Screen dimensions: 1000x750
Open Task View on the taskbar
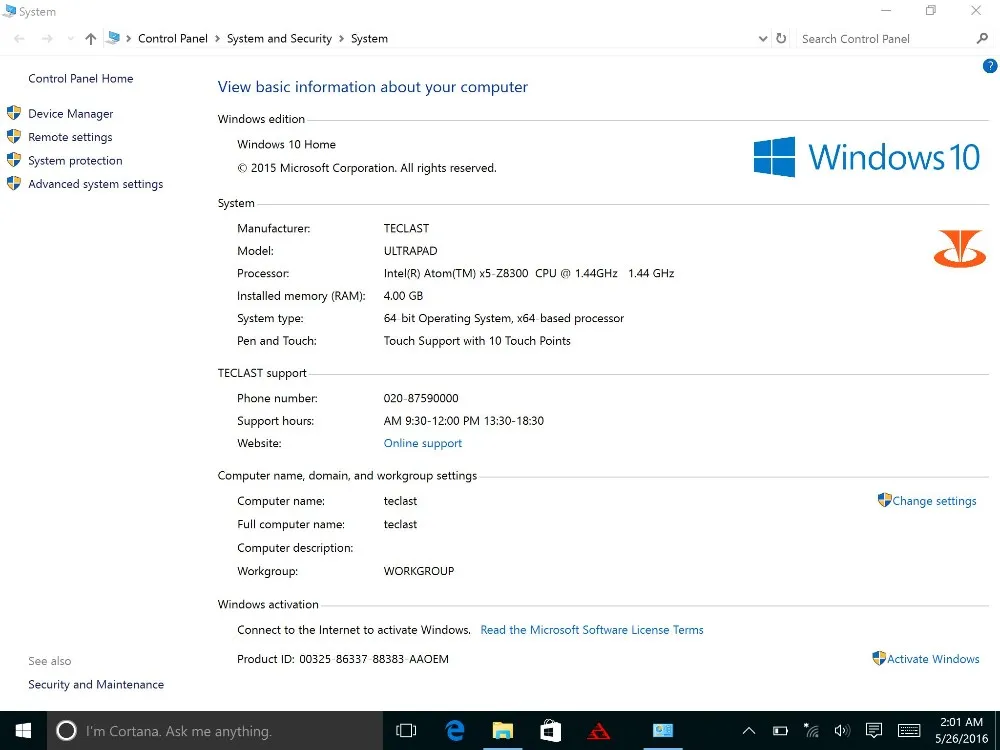pyautogui.click(x=406, y=731)
